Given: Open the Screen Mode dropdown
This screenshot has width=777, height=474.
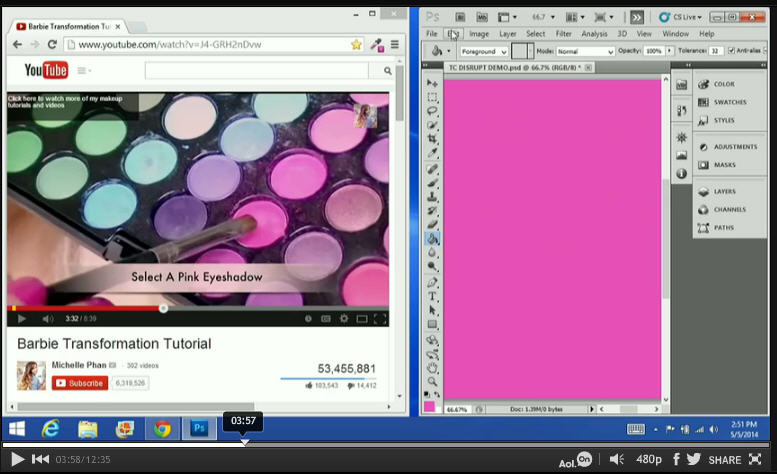Looking at the screenshot, I should point(604,17).
